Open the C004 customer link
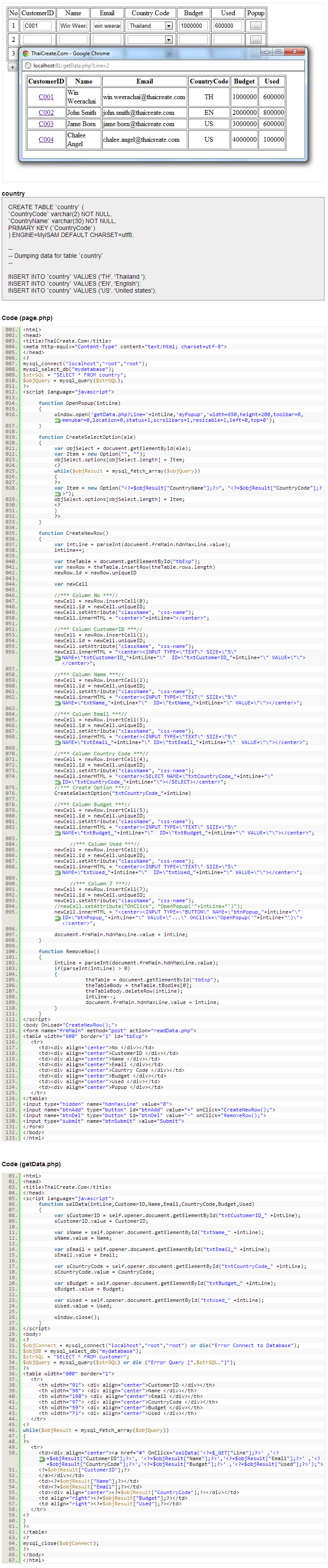328x1568 pixels. [x=46, y=140]
